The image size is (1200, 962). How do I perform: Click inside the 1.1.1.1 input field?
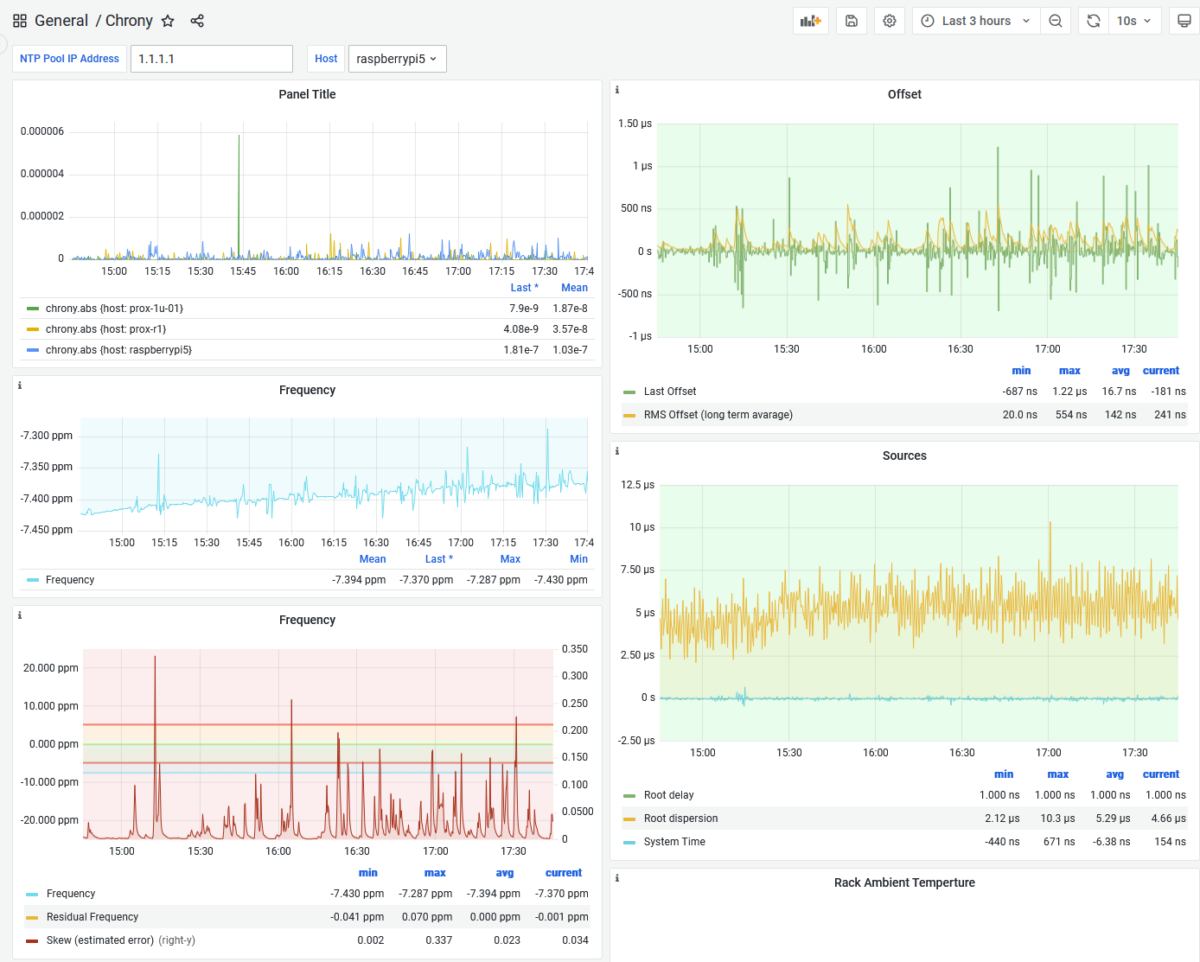[x=211, y=58]
